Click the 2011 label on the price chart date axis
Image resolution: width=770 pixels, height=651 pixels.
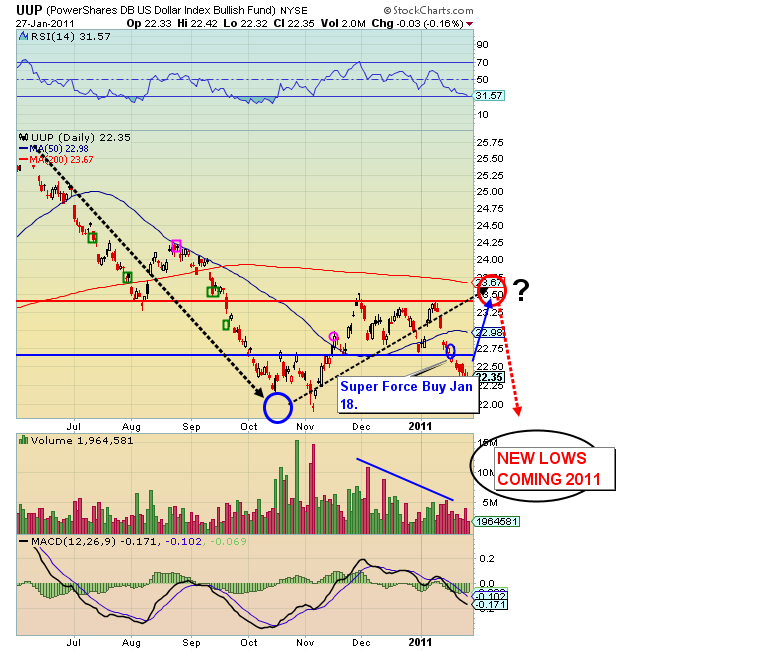(420, 426)
